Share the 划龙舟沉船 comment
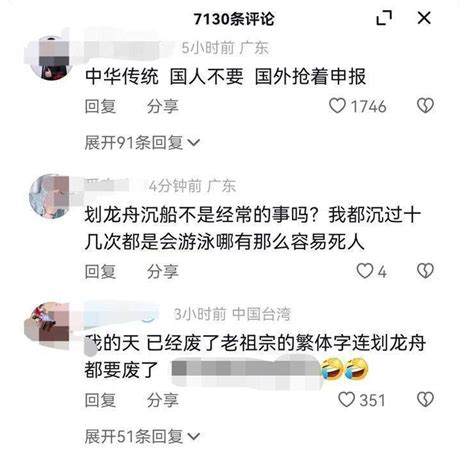The height and width of the screenshot is (452, 474). (163, 271)
